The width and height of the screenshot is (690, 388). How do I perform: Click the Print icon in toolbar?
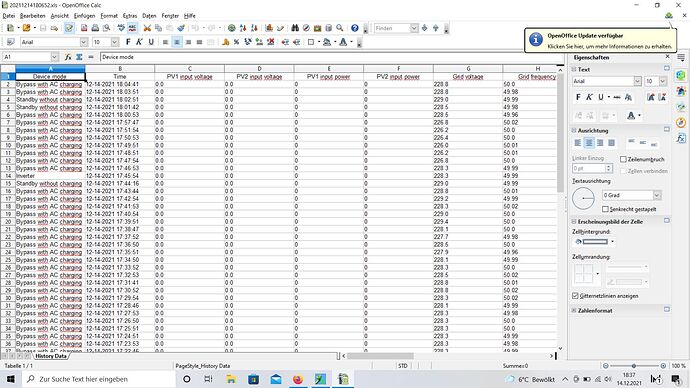pyautogui.click(x=95, y=28)
